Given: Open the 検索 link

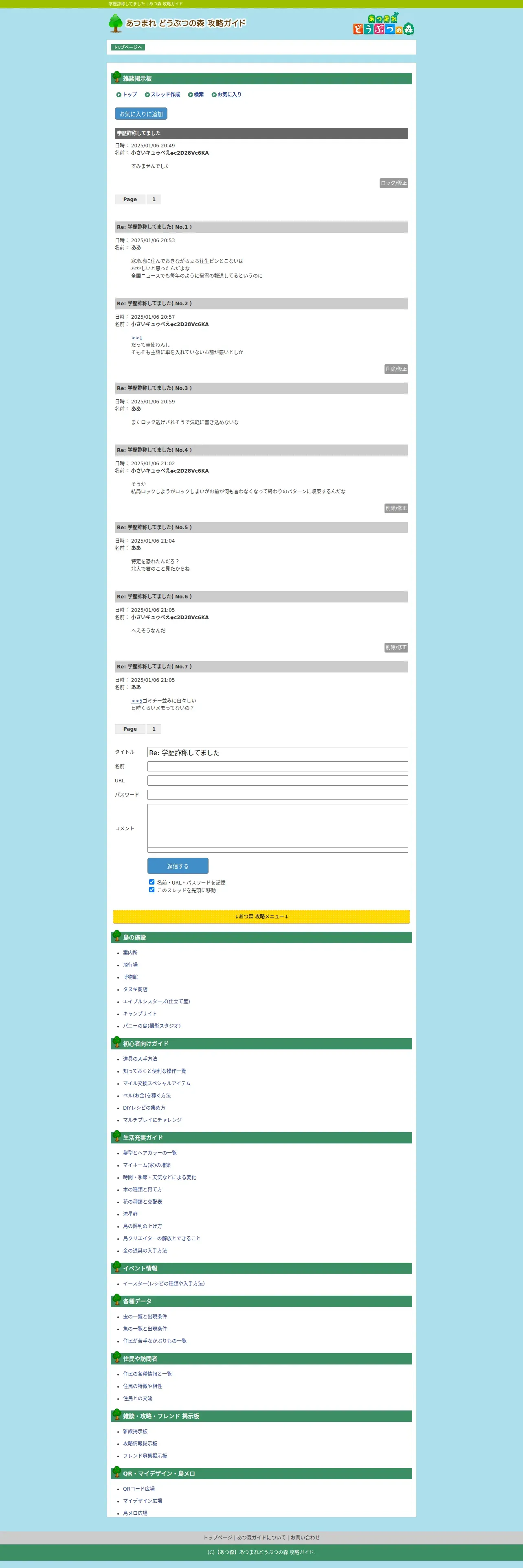Looking at the screenshot, I should point(198,95).
